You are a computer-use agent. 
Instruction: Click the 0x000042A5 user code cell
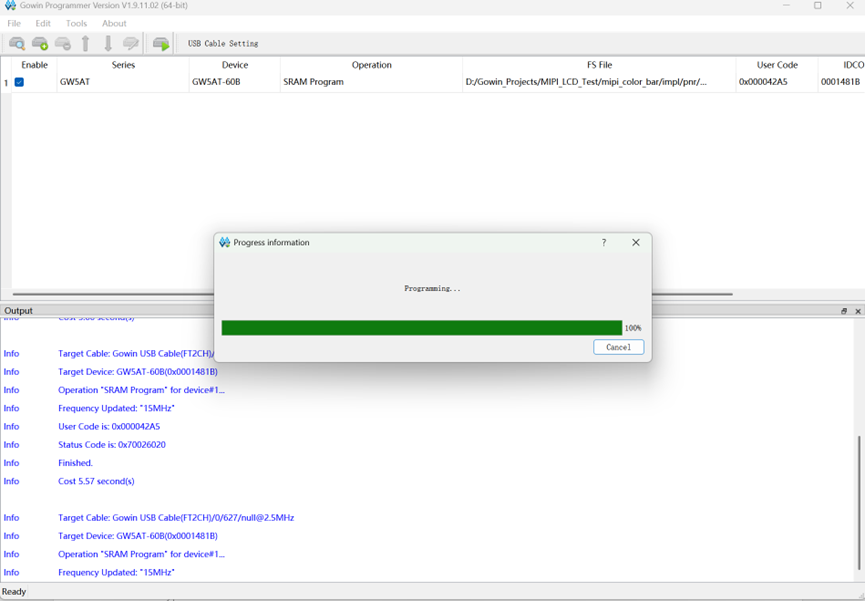777,82
